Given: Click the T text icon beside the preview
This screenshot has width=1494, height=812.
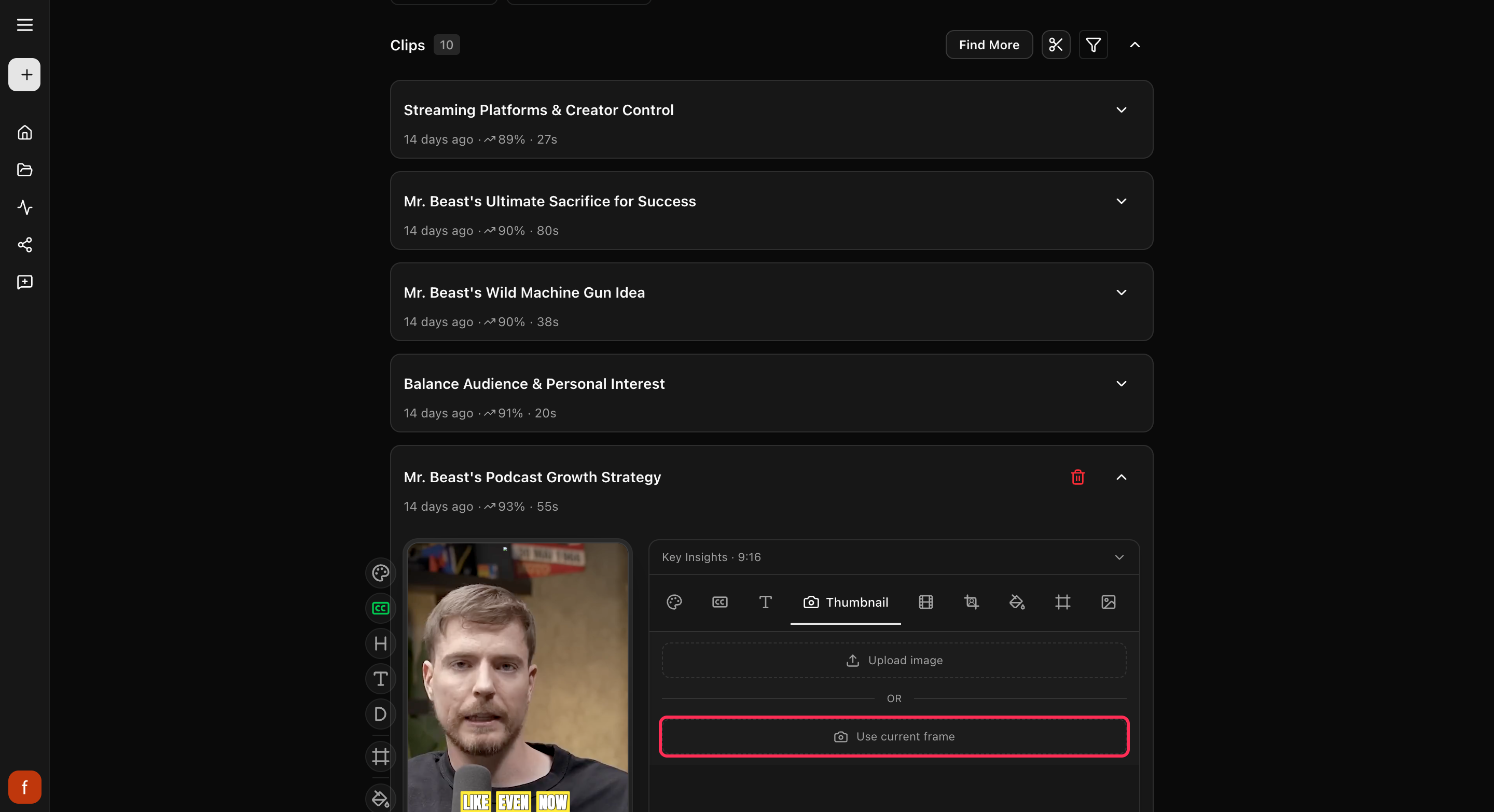Looking at the screenshot, I should (380, 679).
